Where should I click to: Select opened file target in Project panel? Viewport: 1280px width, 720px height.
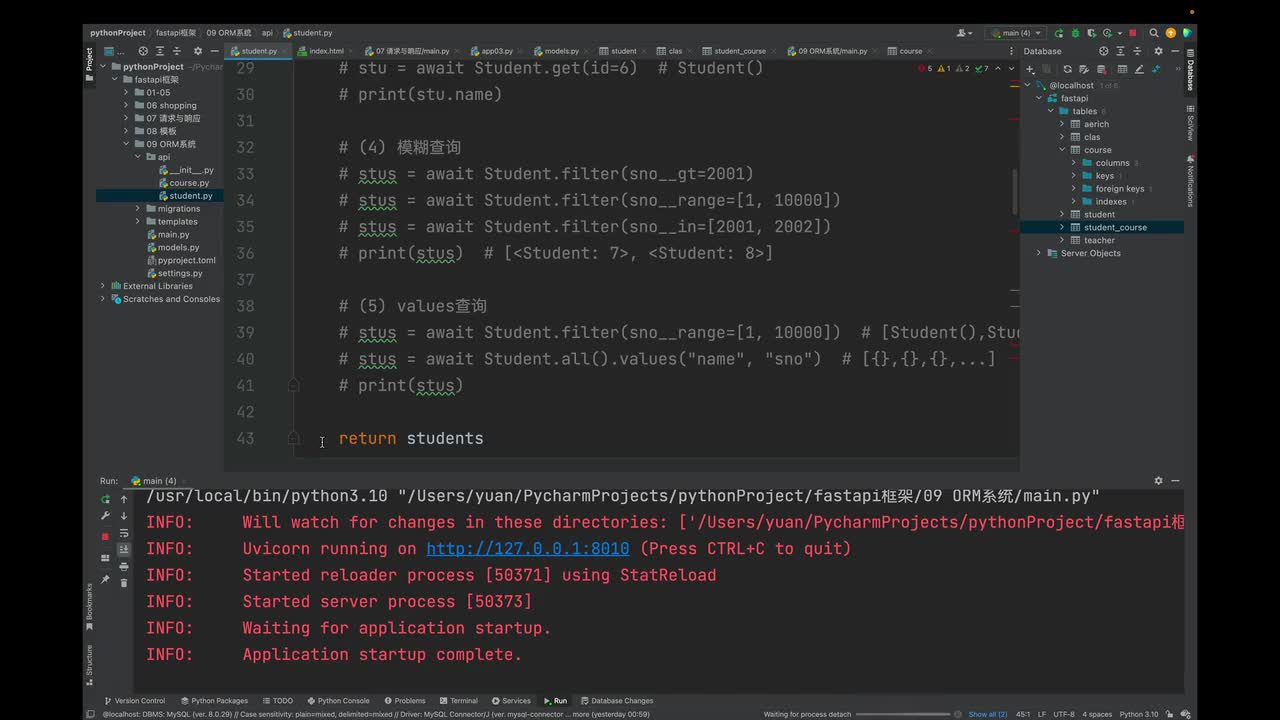pos(143,51)
